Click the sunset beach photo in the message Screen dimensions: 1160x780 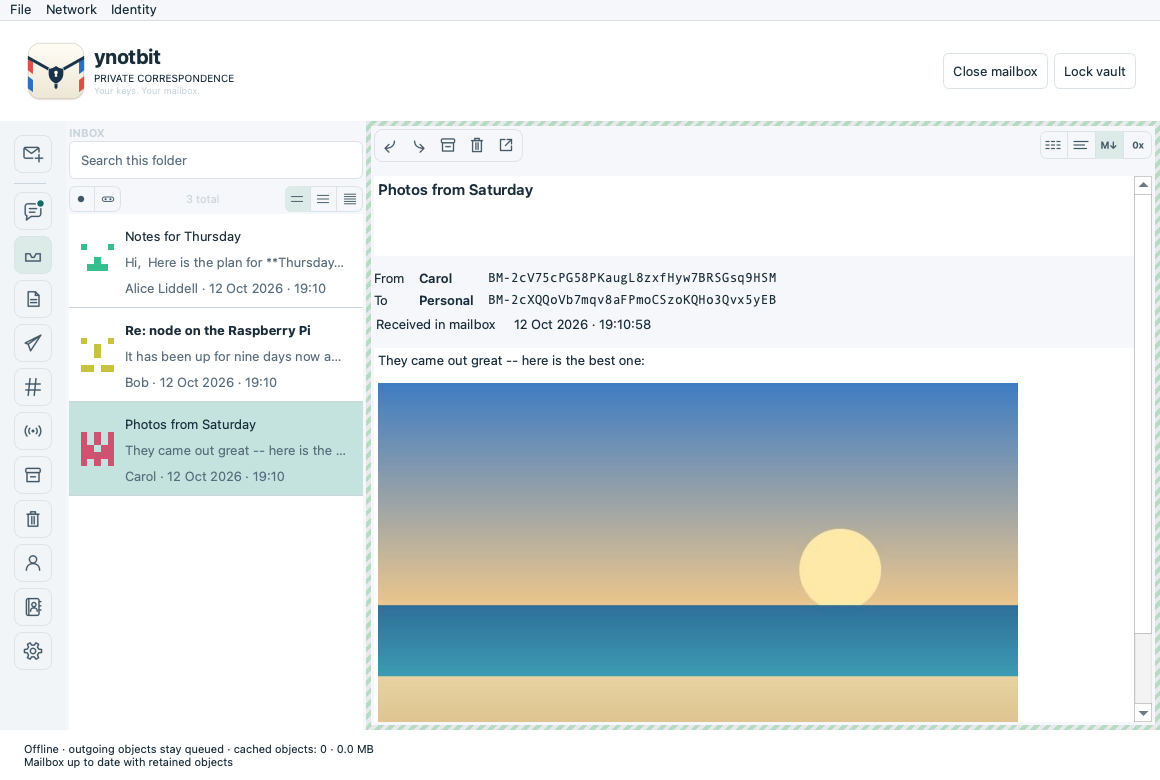coord(698,552)
